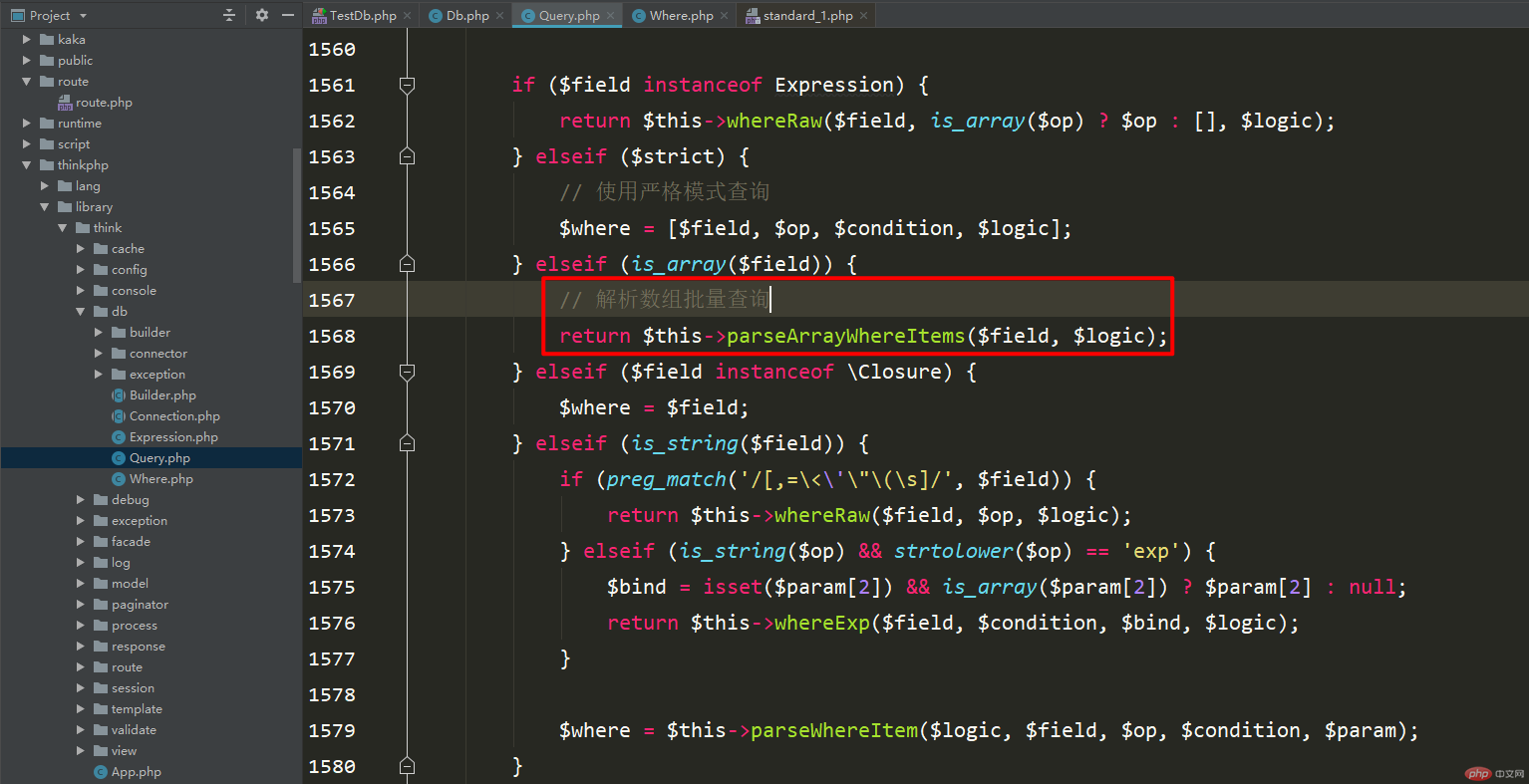This screenshot has height=784, width=1529.
Task: Click the fold marker on line 1566
Action: coord(407,264)
